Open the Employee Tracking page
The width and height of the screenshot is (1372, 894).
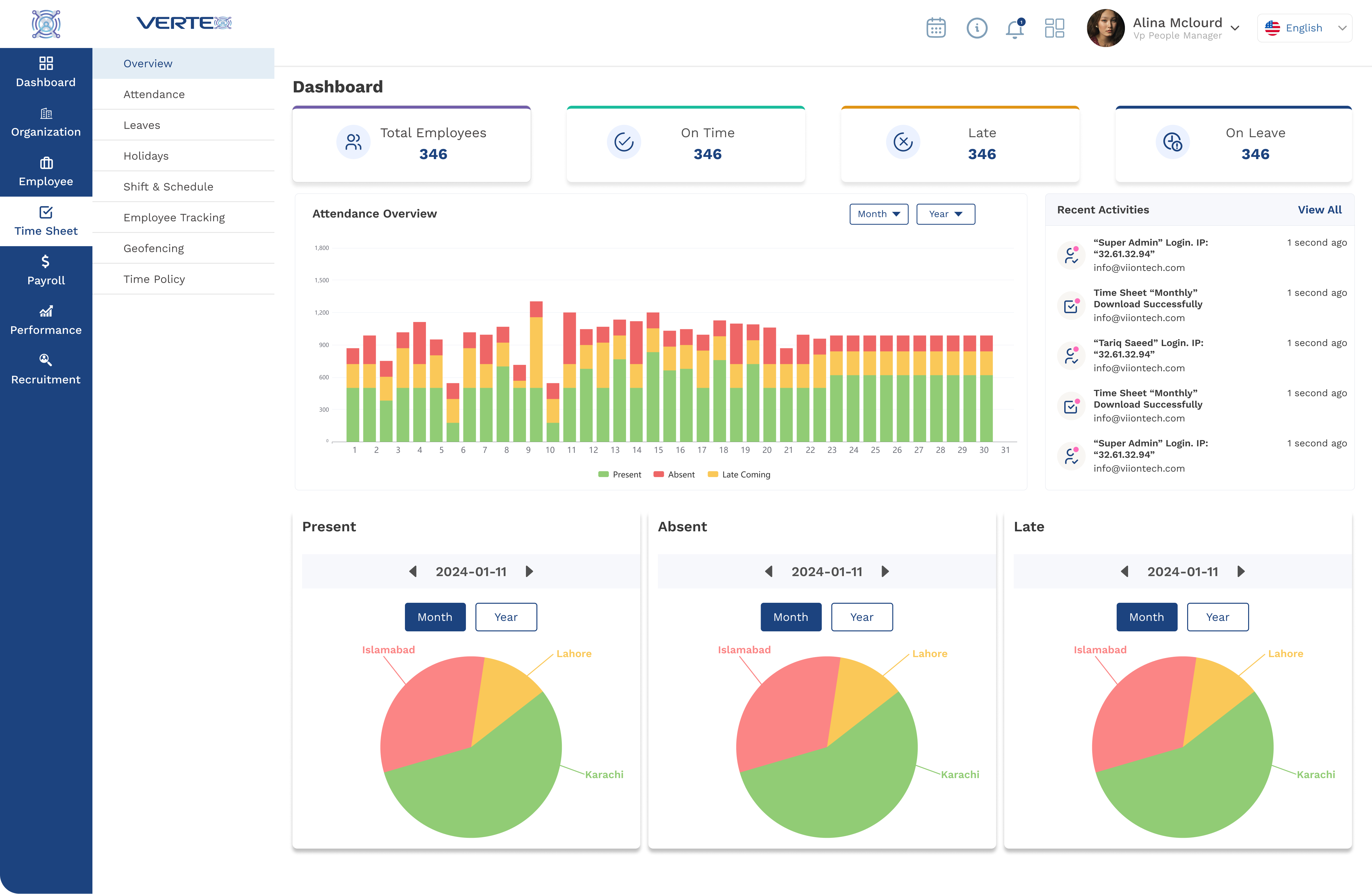click(174, 217)
